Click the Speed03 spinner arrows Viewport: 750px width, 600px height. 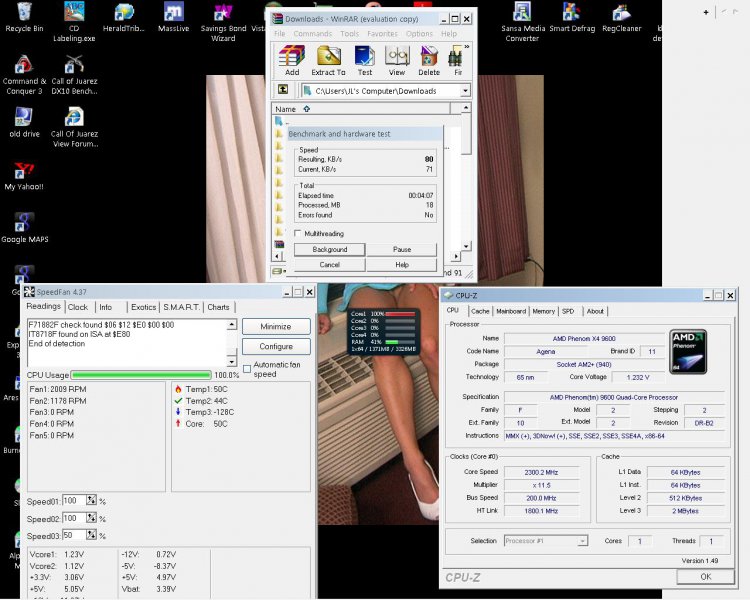(x=91, y=535)
